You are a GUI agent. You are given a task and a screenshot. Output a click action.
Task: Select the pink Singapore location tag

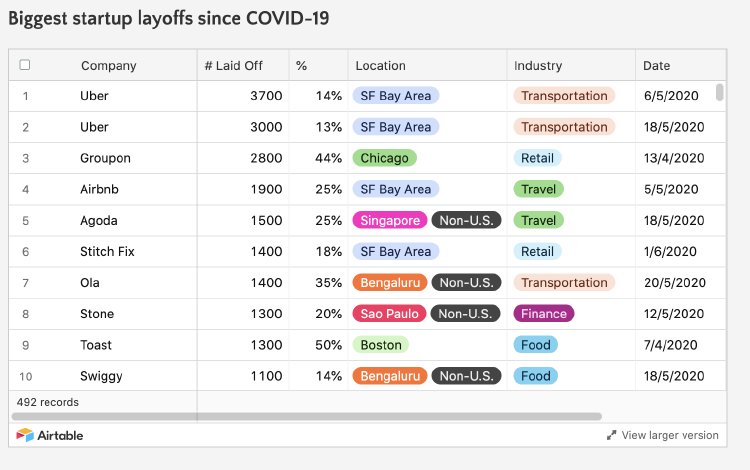[390, 220]
